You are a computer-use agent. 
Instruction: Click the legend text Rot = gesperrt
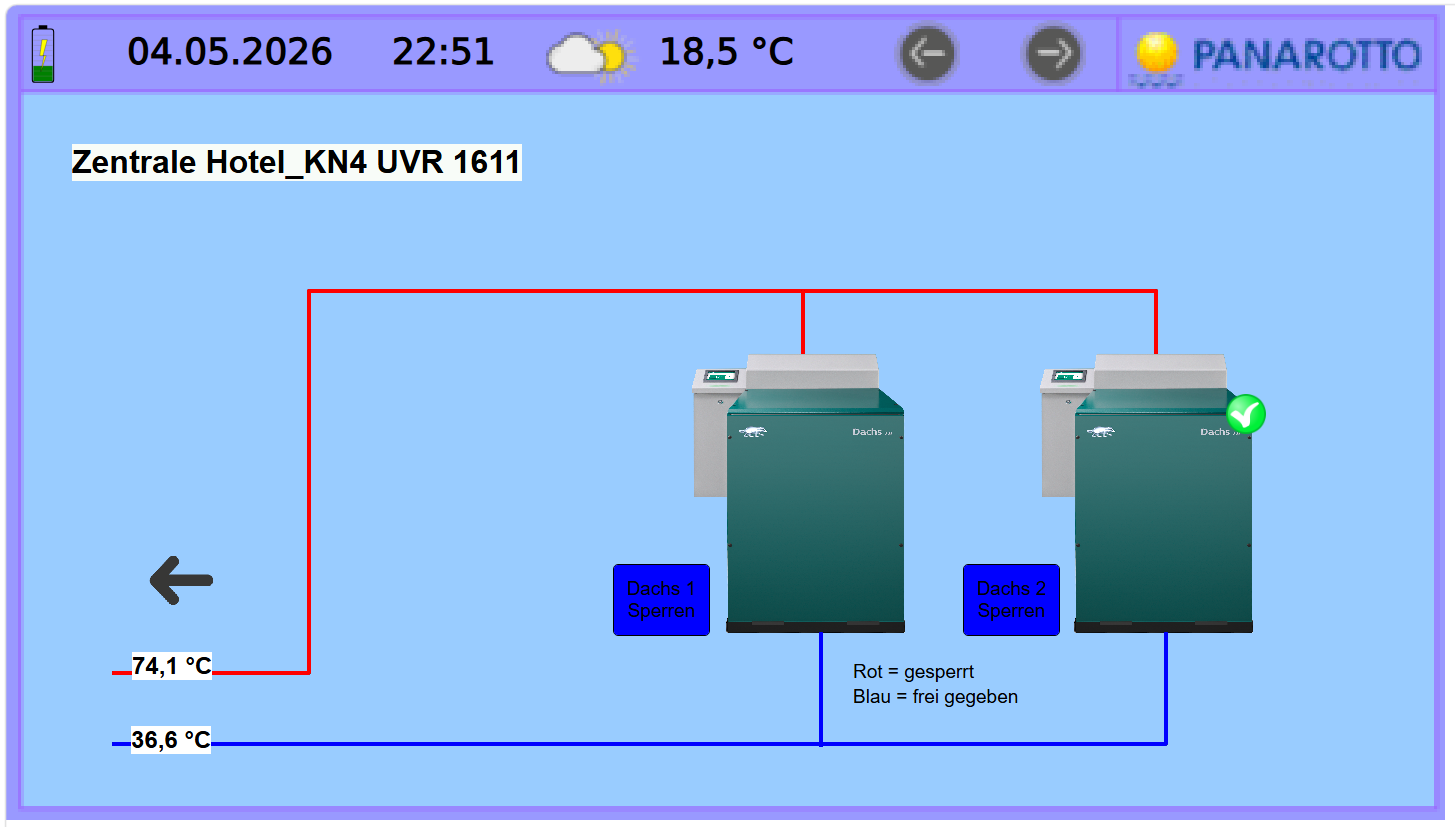913,671
